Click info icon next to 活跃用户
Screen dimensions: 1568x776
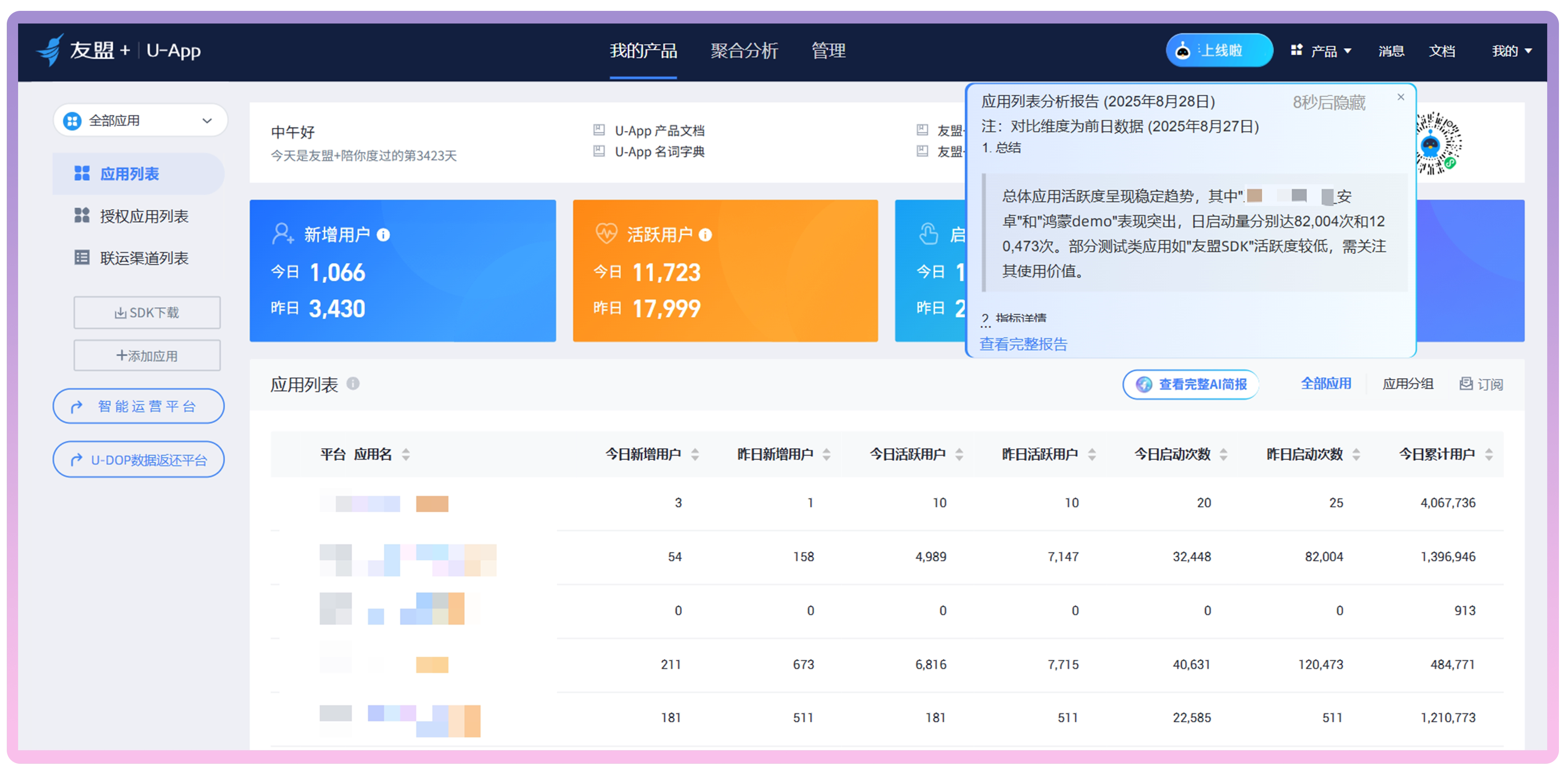[x=705, y=235]
